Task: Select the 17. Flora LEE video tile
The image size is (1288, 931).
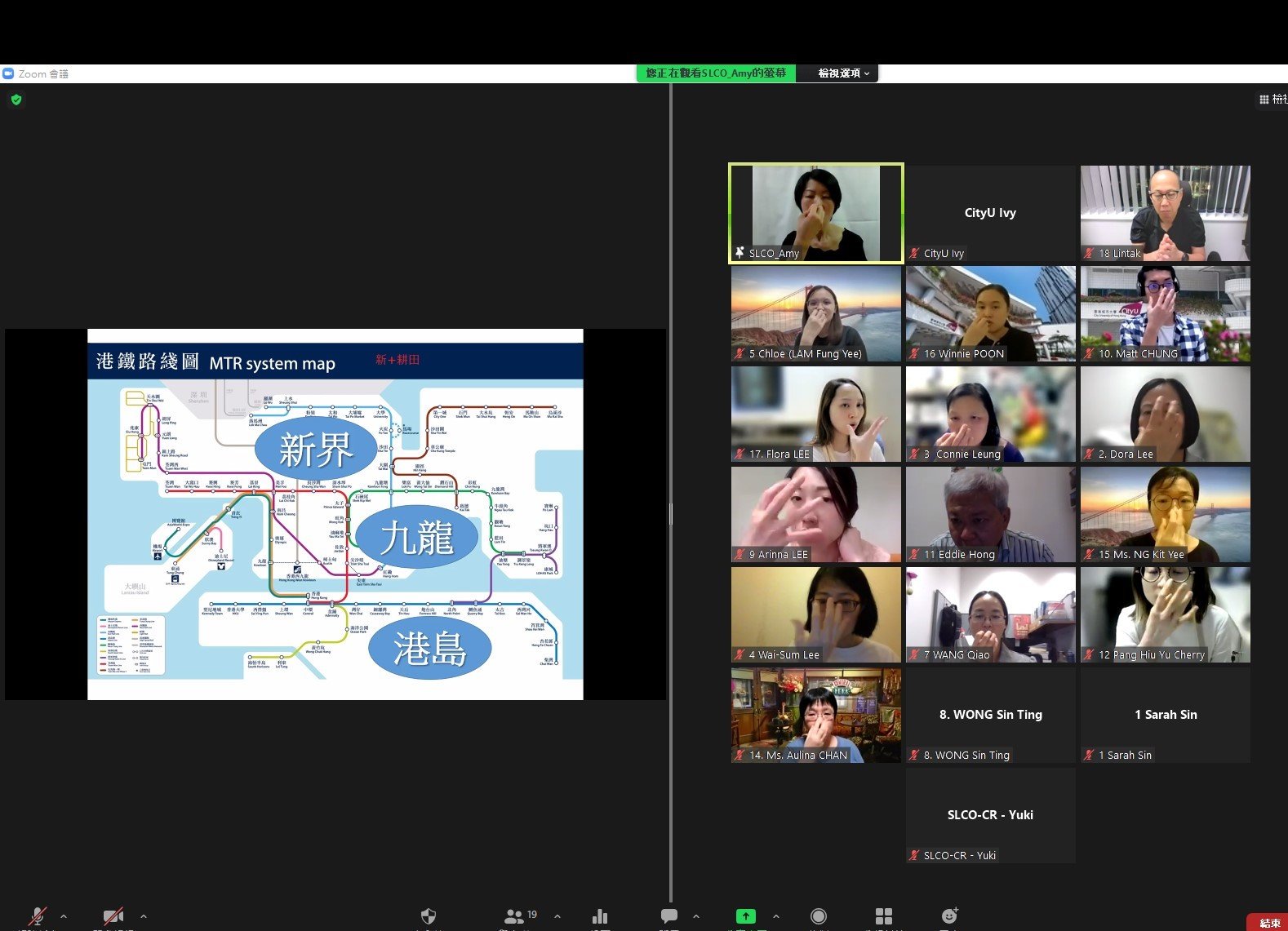Action: pyautogui.click(x=816, y=415)
